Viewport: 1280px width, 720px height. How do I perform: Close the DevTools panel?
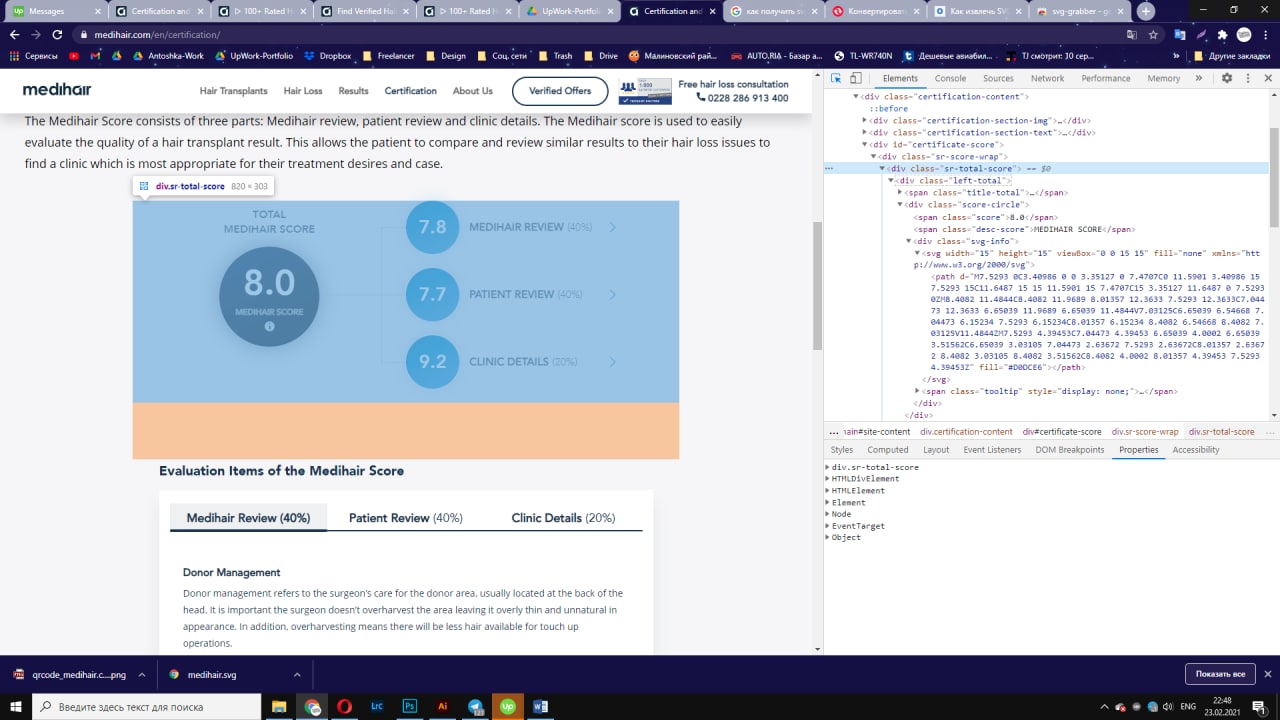point(1266,78)
